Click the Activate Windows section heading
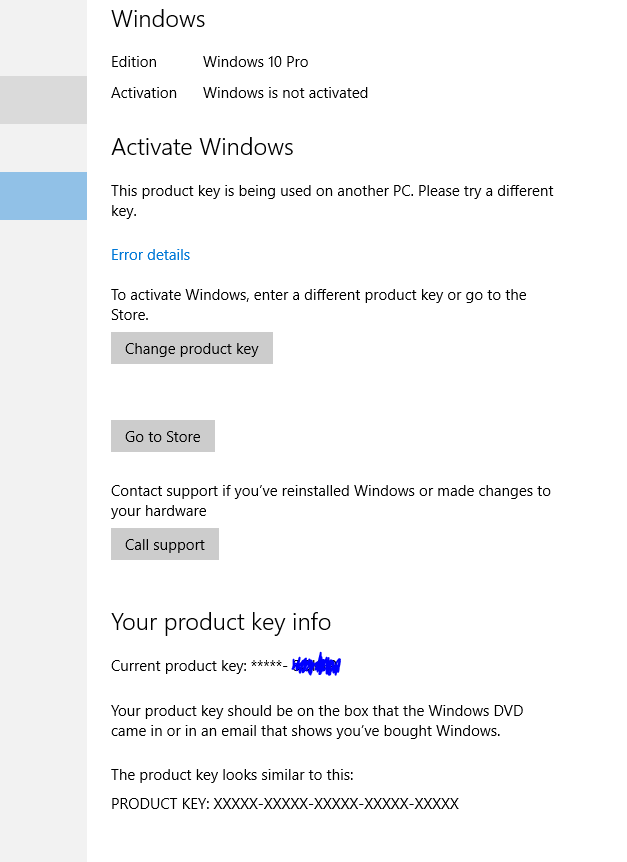 point(202,147)
